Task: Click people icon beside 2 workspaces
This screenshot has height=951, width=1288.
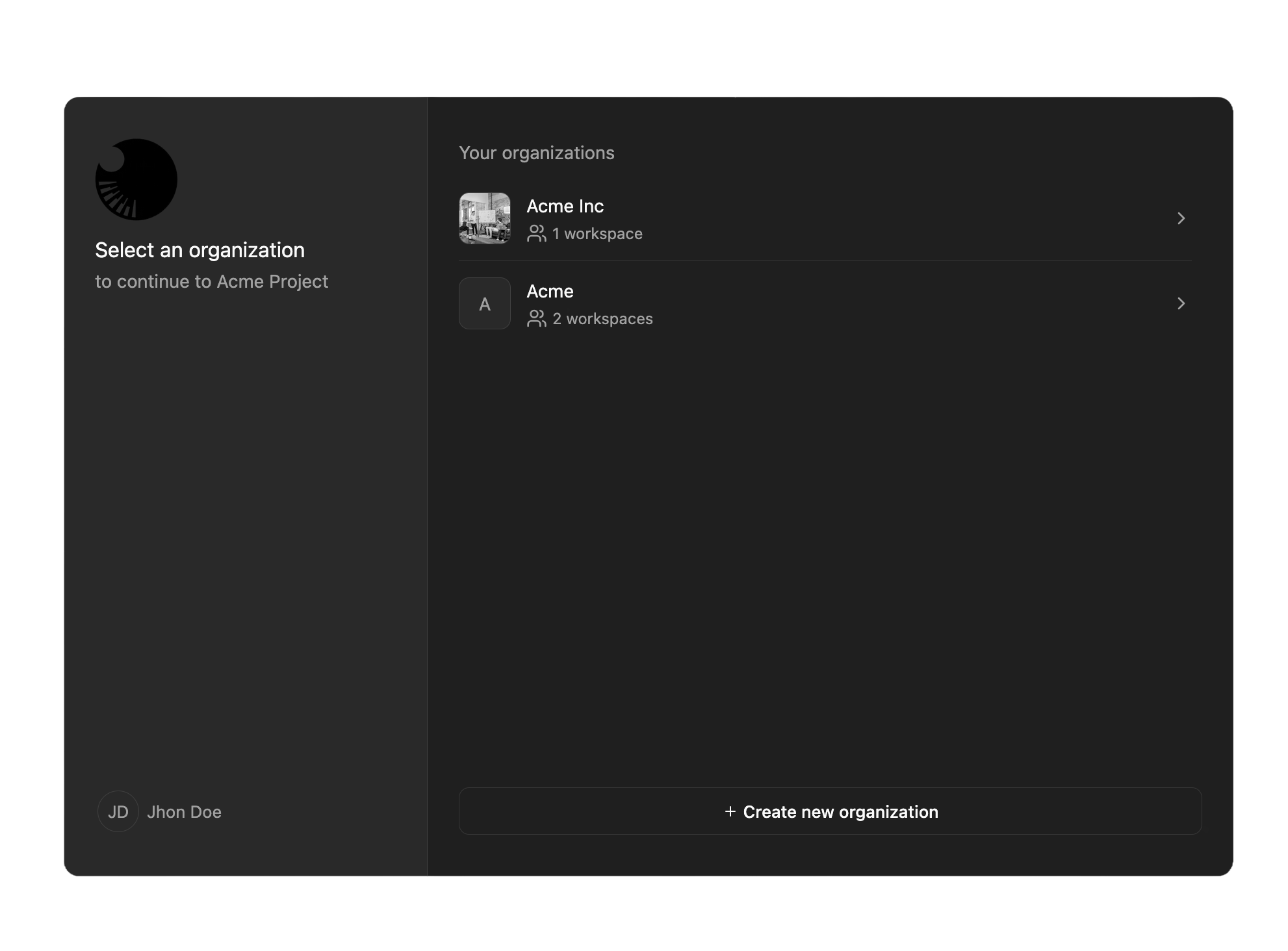Action: 537,319
